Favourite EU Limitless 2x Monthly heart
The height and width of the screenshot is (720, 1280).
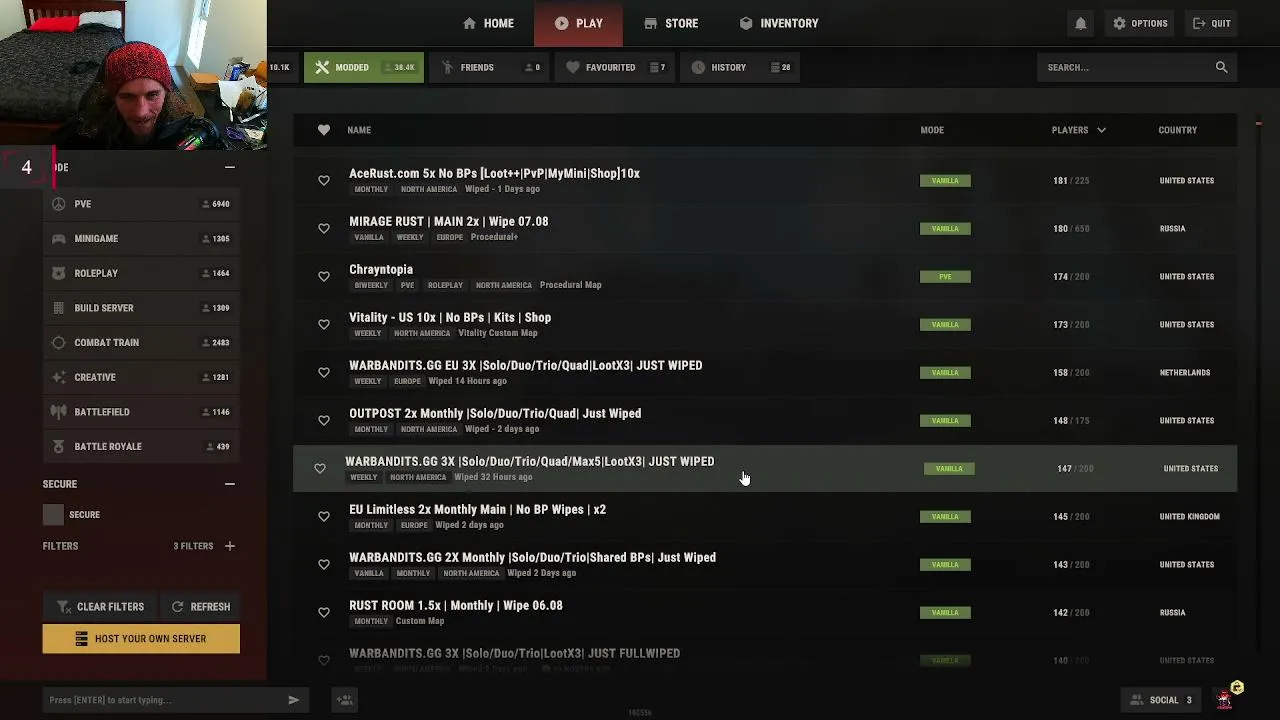[324, 517]
